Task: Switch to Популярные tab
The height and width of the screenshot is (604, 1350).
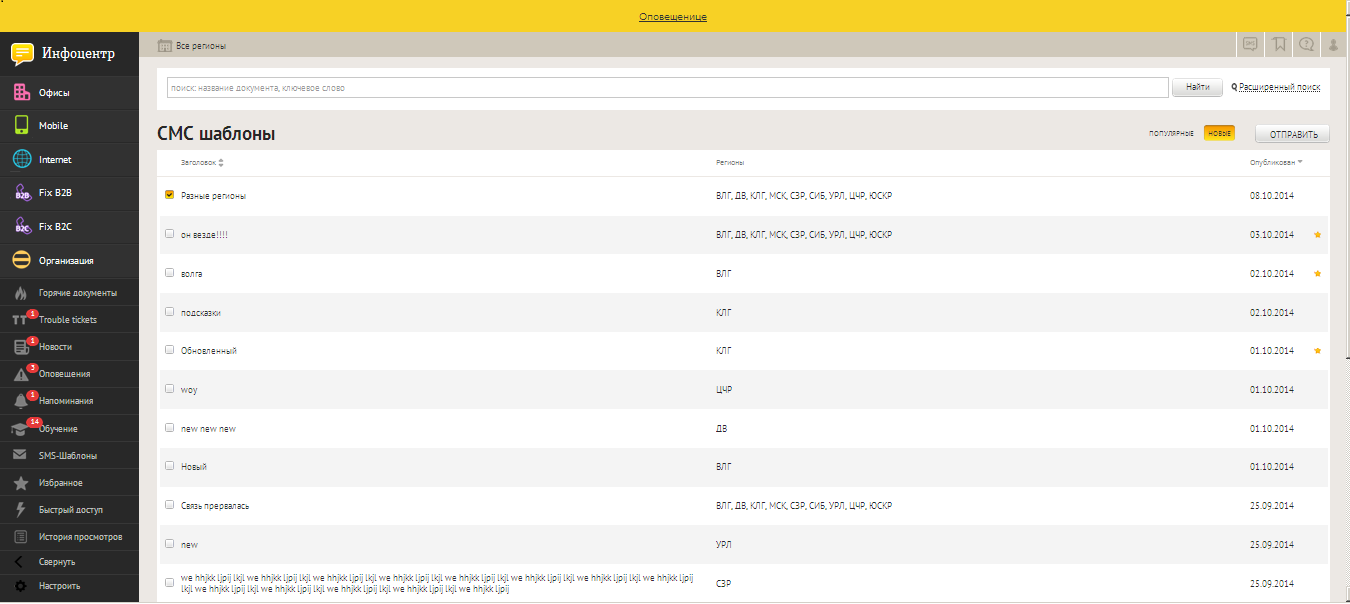Action: (x=1171, y=134)
